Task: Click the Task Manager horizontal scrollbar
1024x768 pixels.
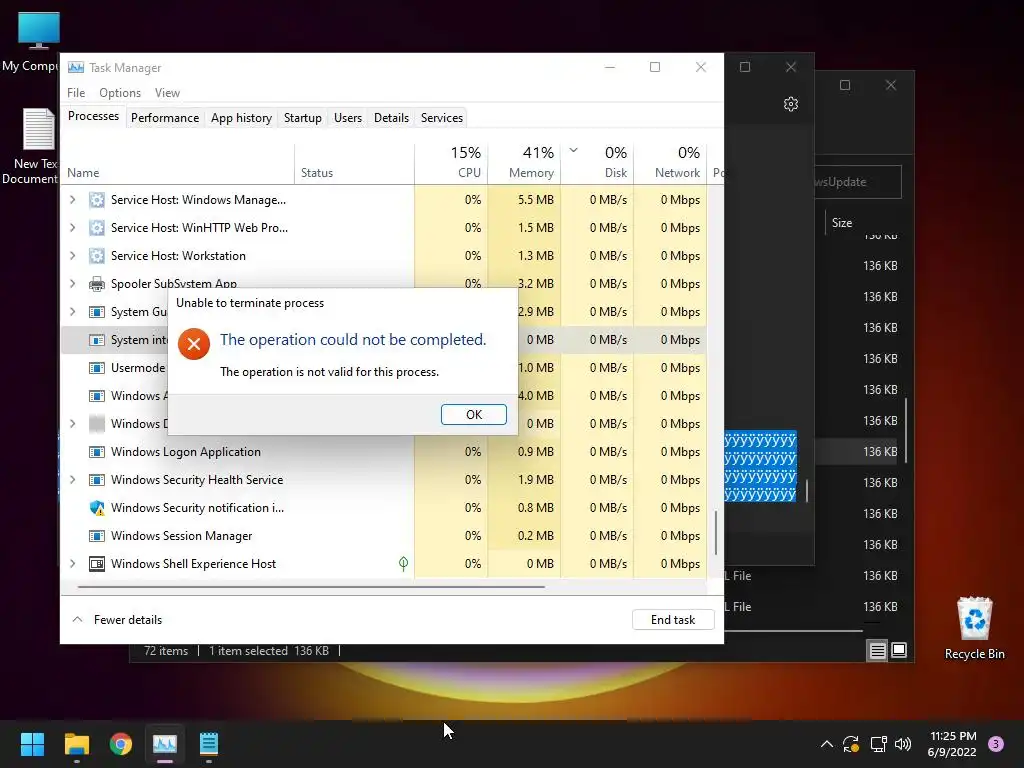Action: [311, 587]
